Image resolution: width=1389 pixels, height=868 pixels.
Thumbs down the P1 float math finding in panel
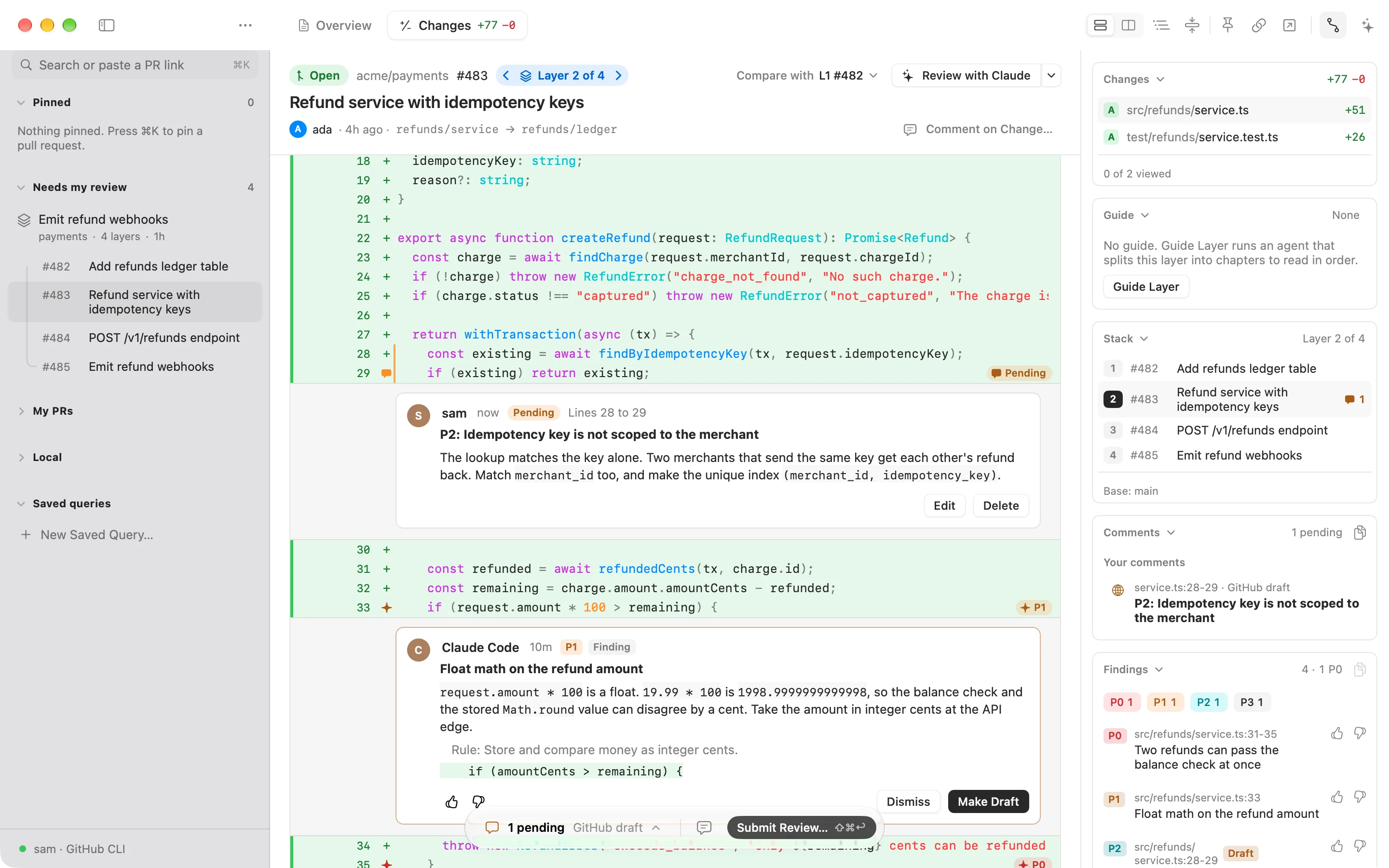(x=1359, y=797)
